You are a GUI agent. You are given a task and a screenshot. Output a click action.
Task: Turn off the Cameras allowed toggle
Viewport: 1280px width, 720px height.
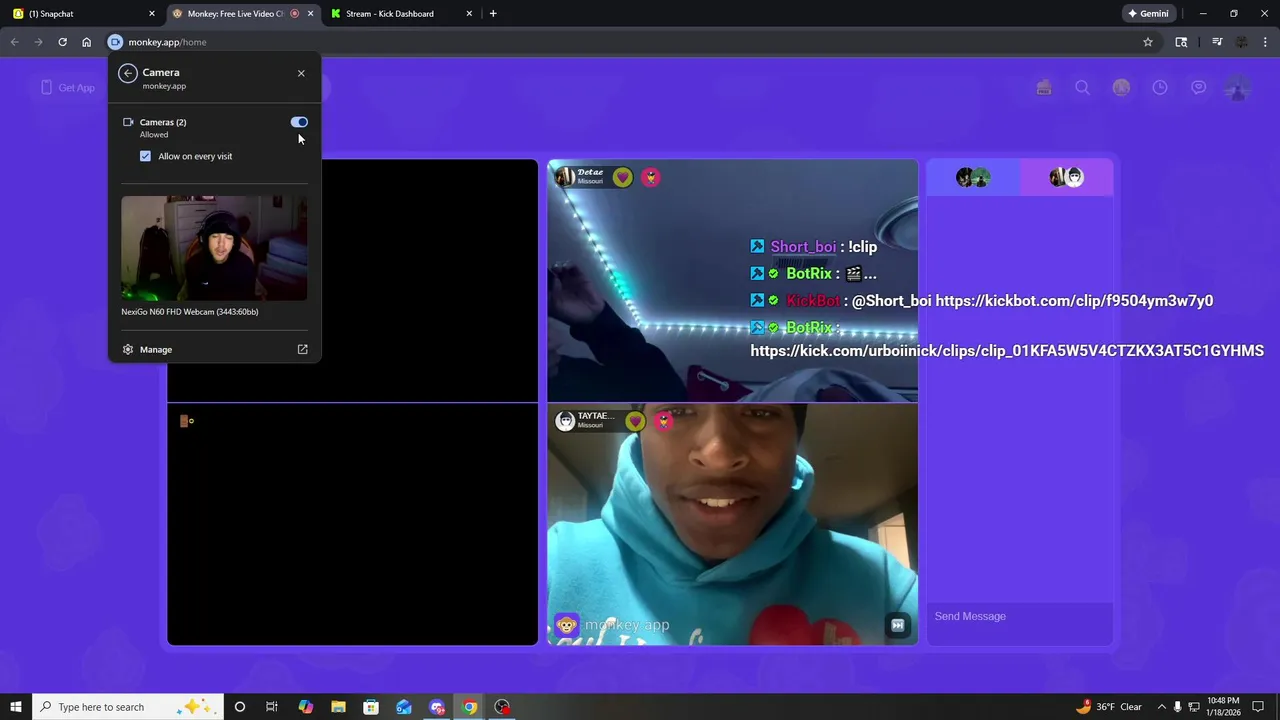tap(299, 122)
